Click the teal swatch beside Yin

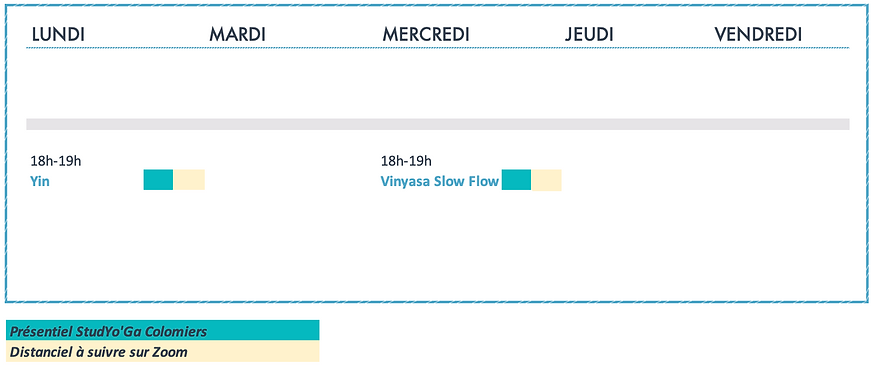158,180
